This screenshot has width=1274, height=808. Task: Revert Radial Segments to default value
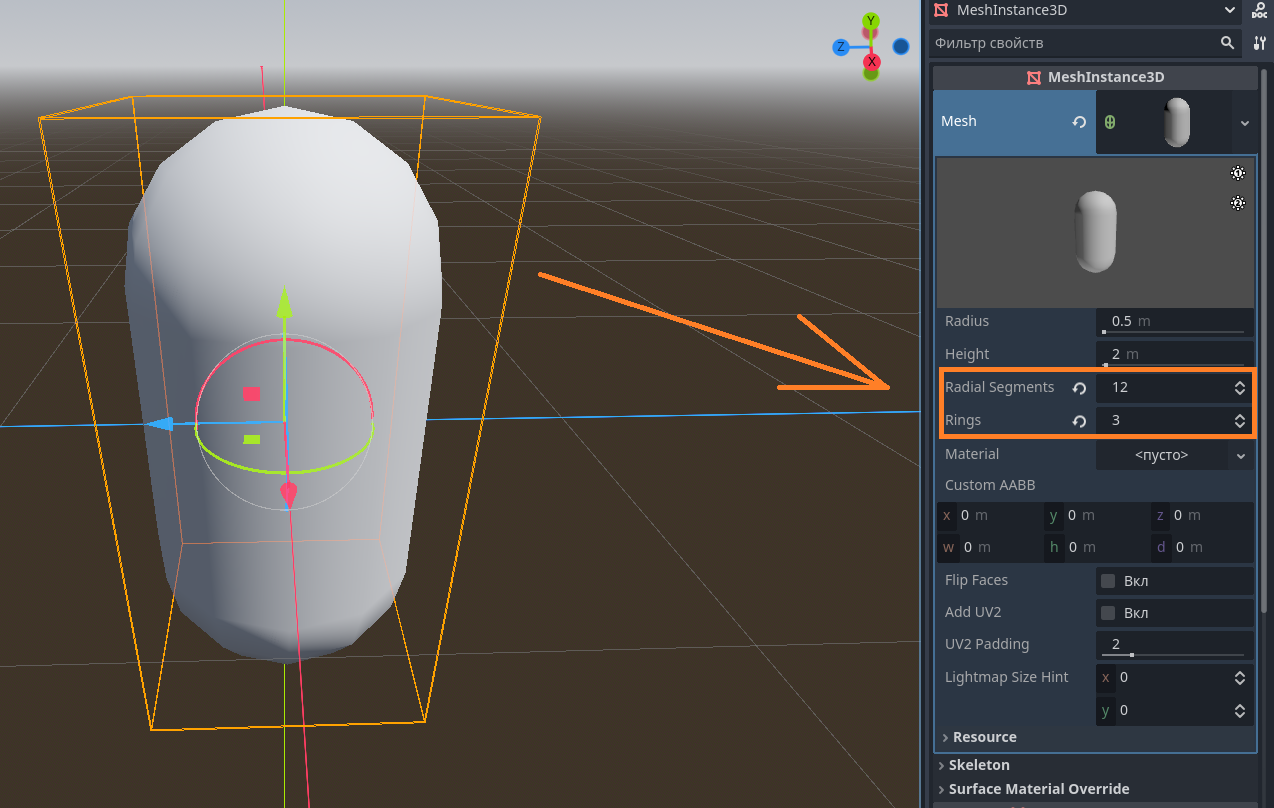click(1079, 388)
